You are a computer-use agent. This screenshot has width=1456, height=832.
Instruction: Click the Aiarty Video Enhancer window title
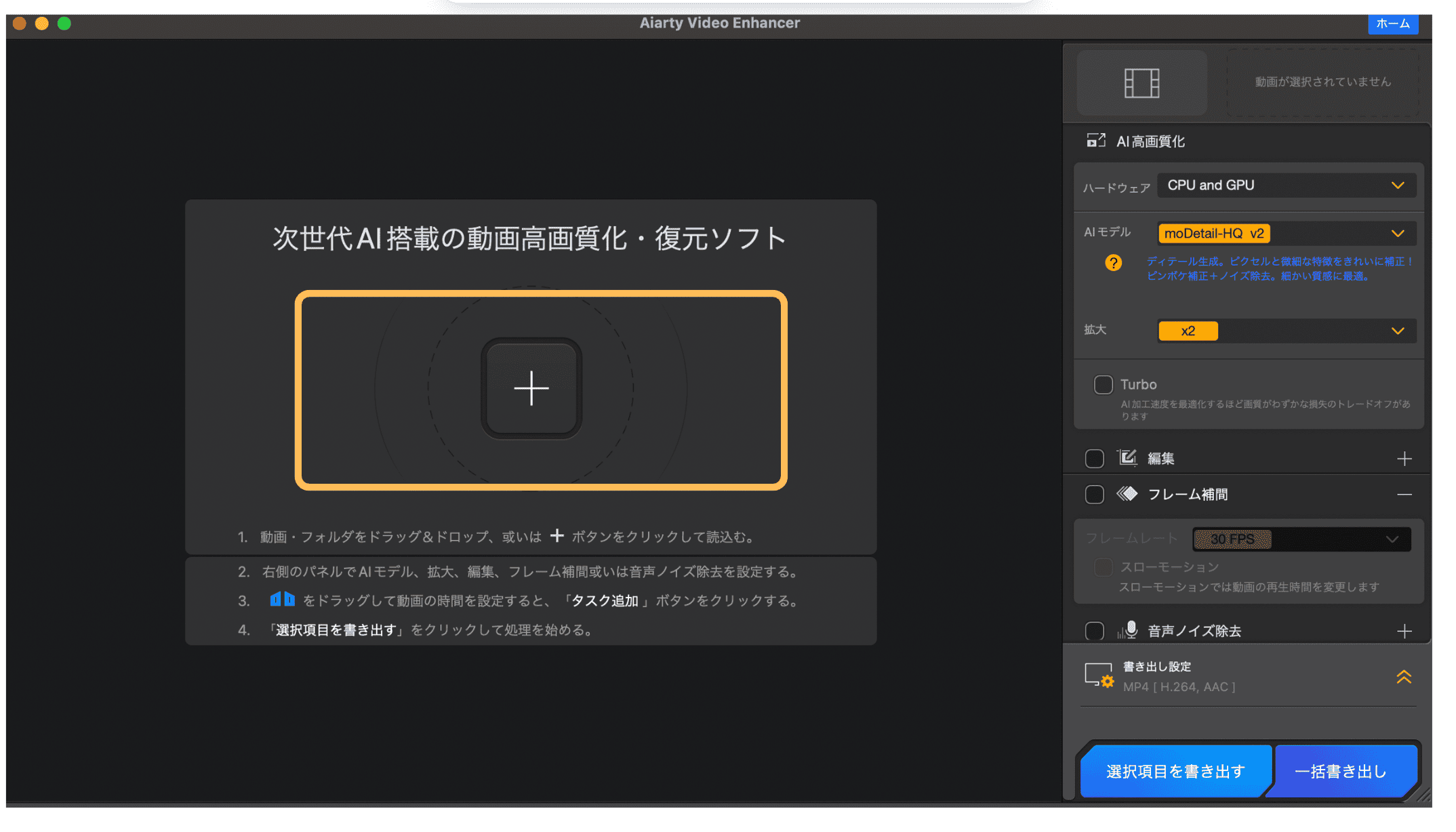coord(719,23)
